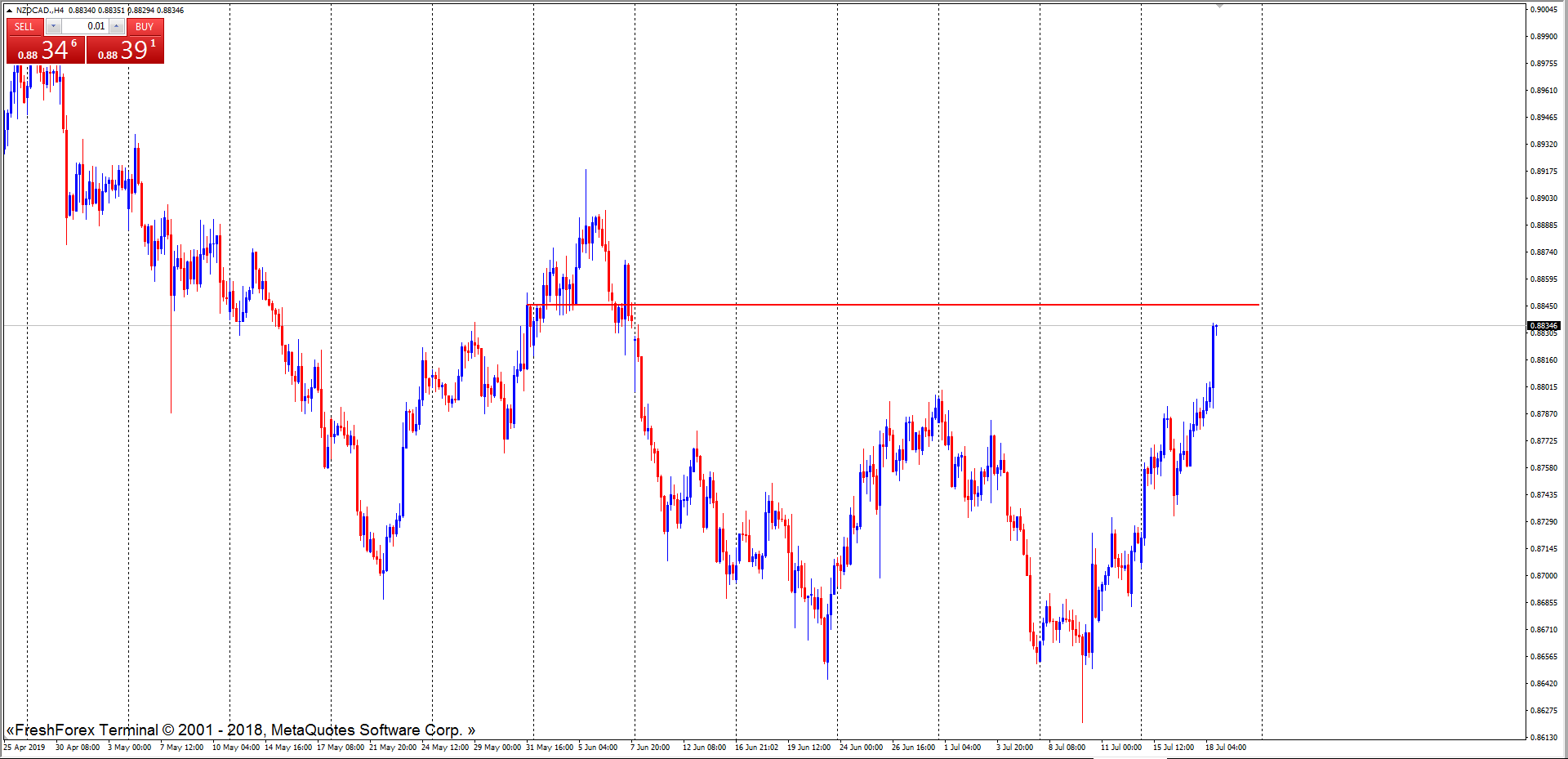Click the 25 Apr 2019 date label
The width and height of the screenshot is (1568, 759).
tap(24, 747)
